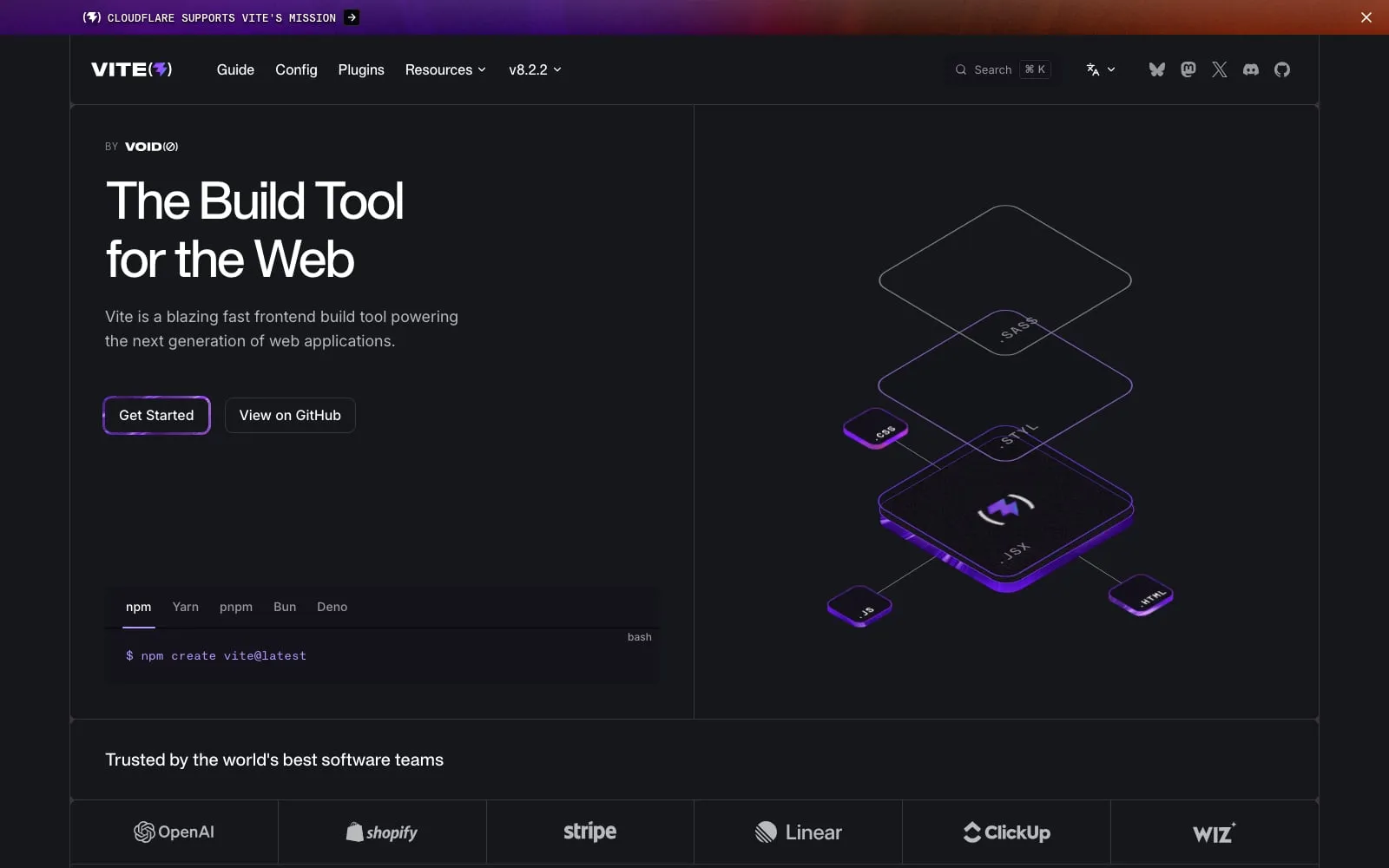Click the Vite lightning icon in Cloudflare banner

pyautogui.click(x=92, y=17)
